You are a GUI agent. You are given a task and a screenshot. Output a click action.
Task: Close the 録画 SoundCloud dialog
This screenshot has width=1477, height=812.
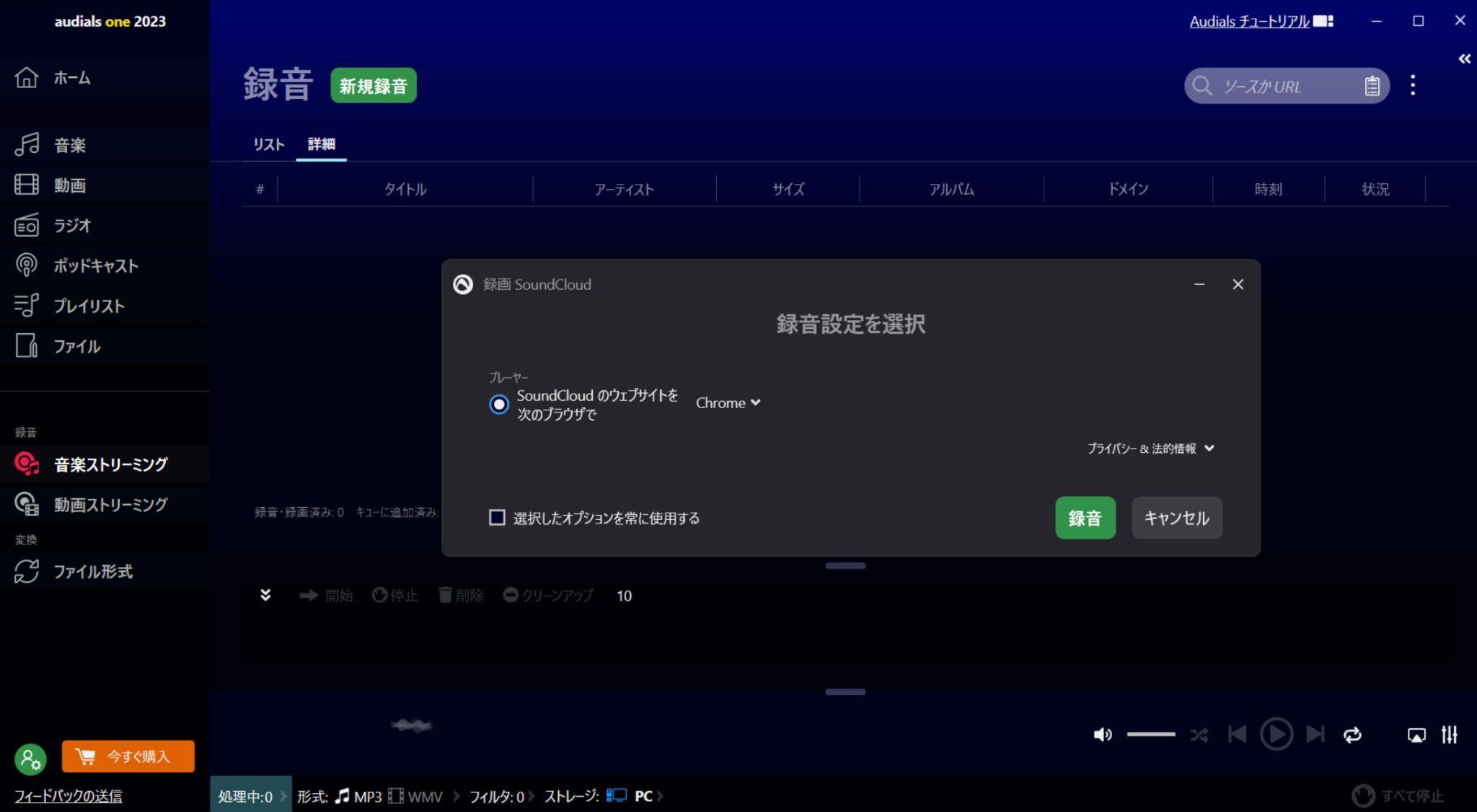pyautogui.click(x=1238, y=284)
